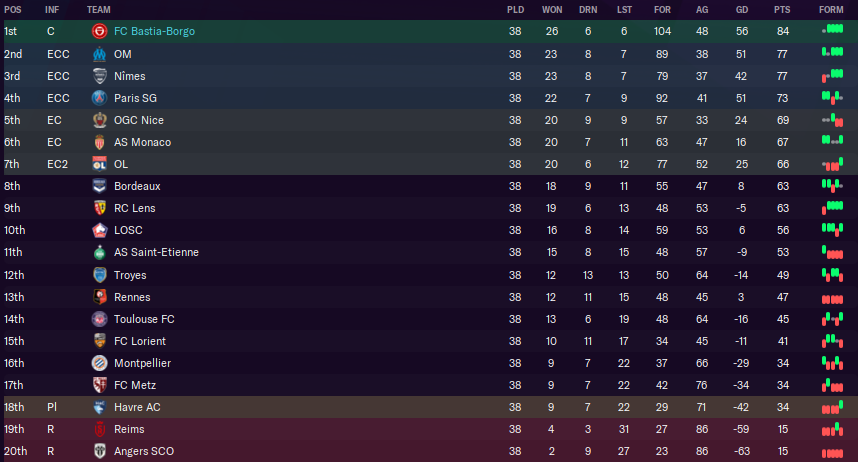Open the Bordeaux team link
The width and height of the screenshot is (858, 462).
pyautogui.click(x=137, y=186)
